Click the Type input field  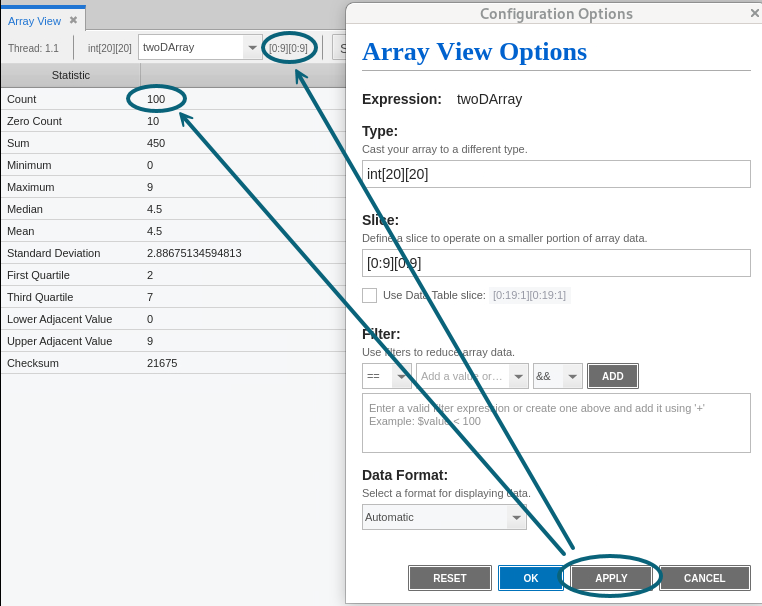(x=556, y=174)
